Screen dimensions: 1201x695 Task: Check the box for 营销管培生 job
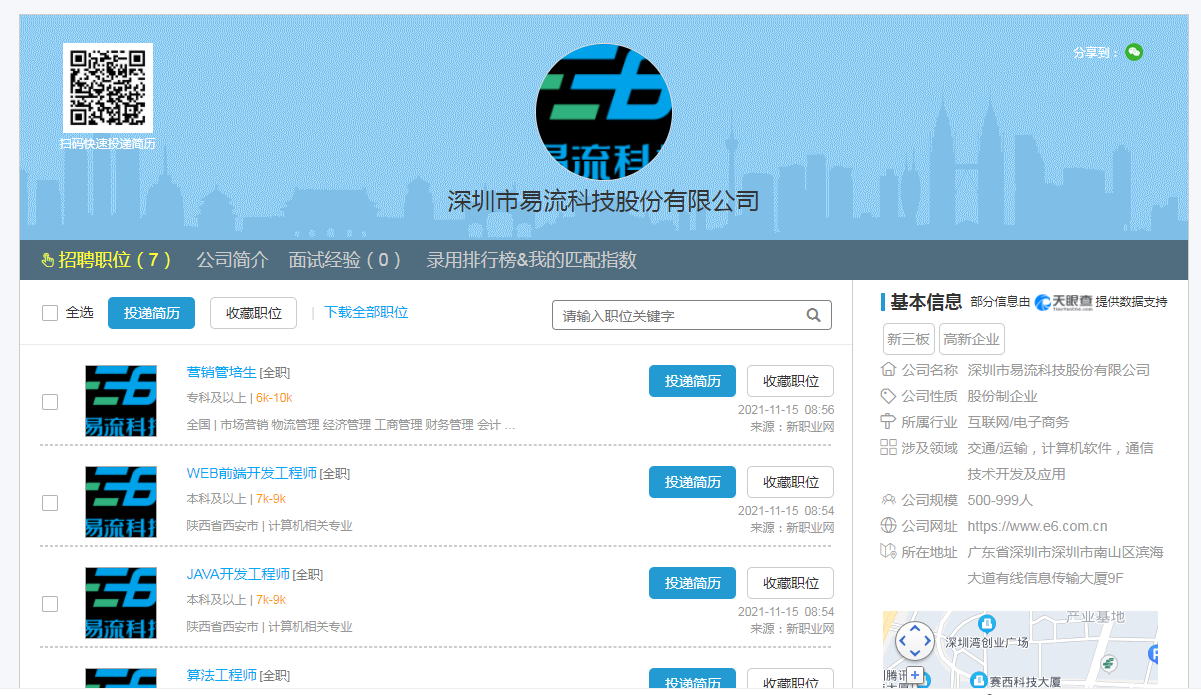click(x=50, y=402)
